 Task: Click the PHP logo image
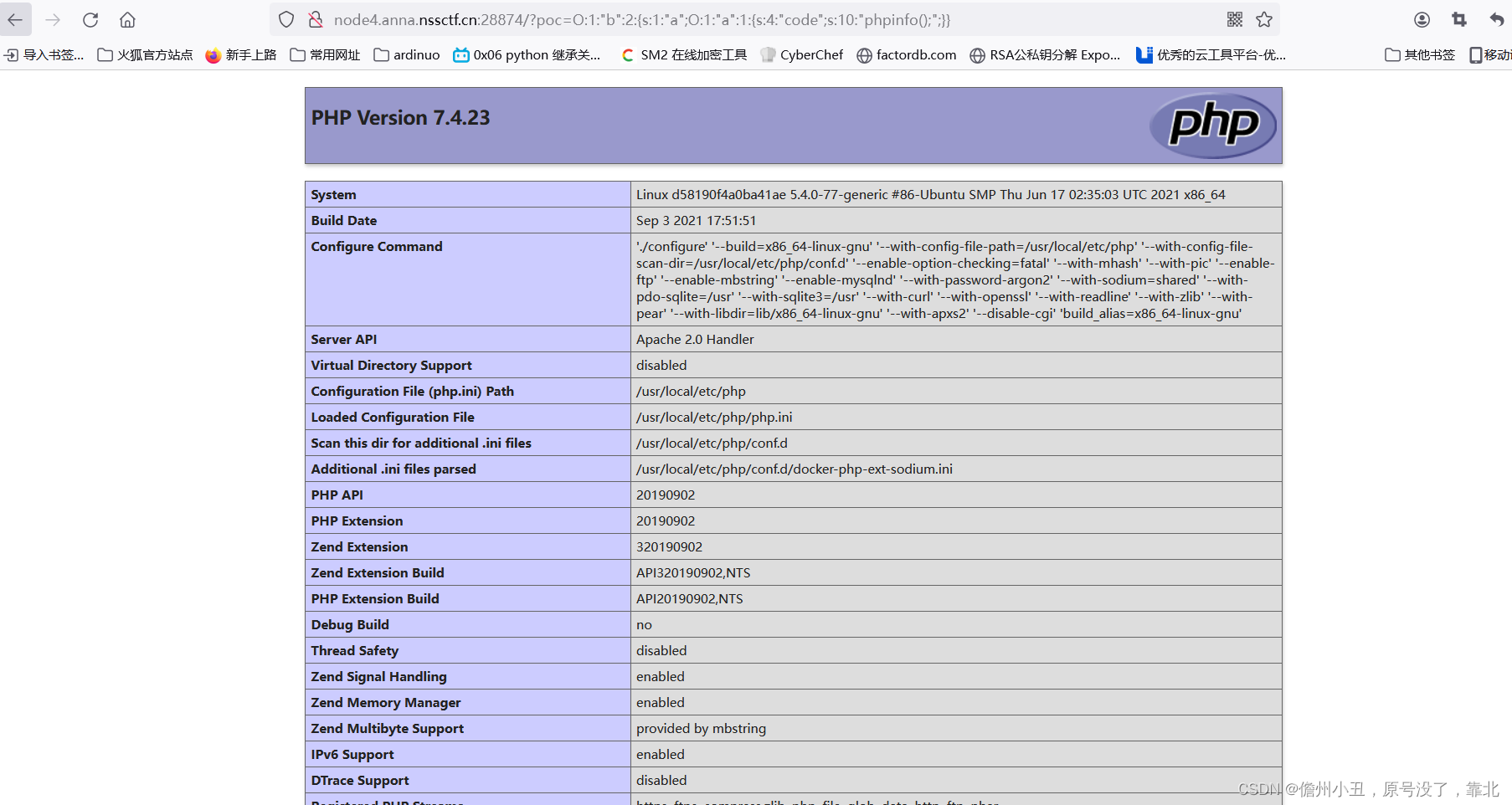click(x=1213, y=125)
